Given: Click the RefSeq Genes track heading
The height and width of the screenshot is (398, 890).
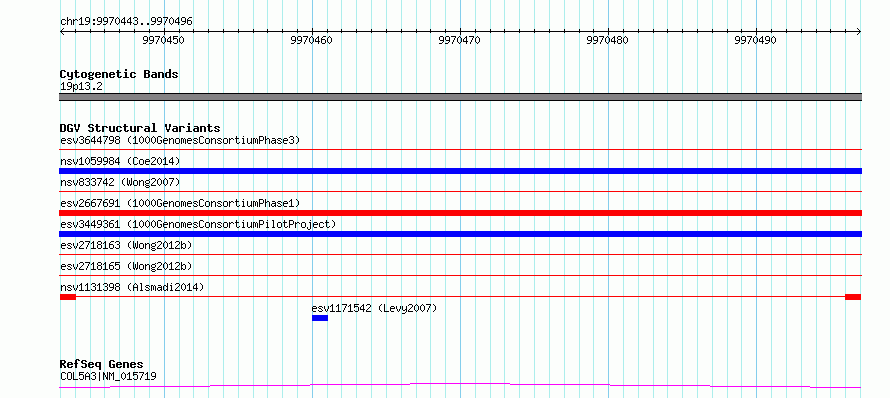Looking at the screenshot, I should click(102, 365).
